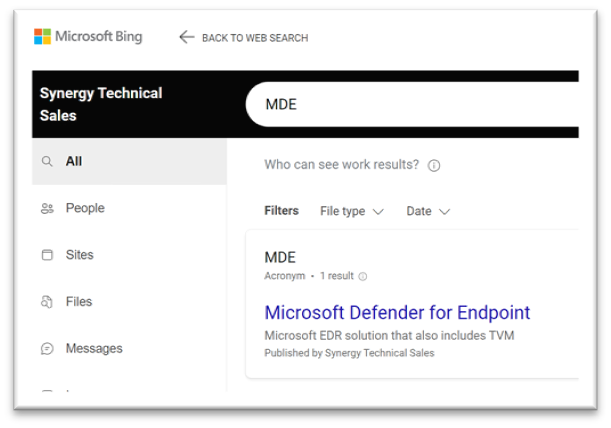
Task: Go back to web search link
Action: coord(255,38)
